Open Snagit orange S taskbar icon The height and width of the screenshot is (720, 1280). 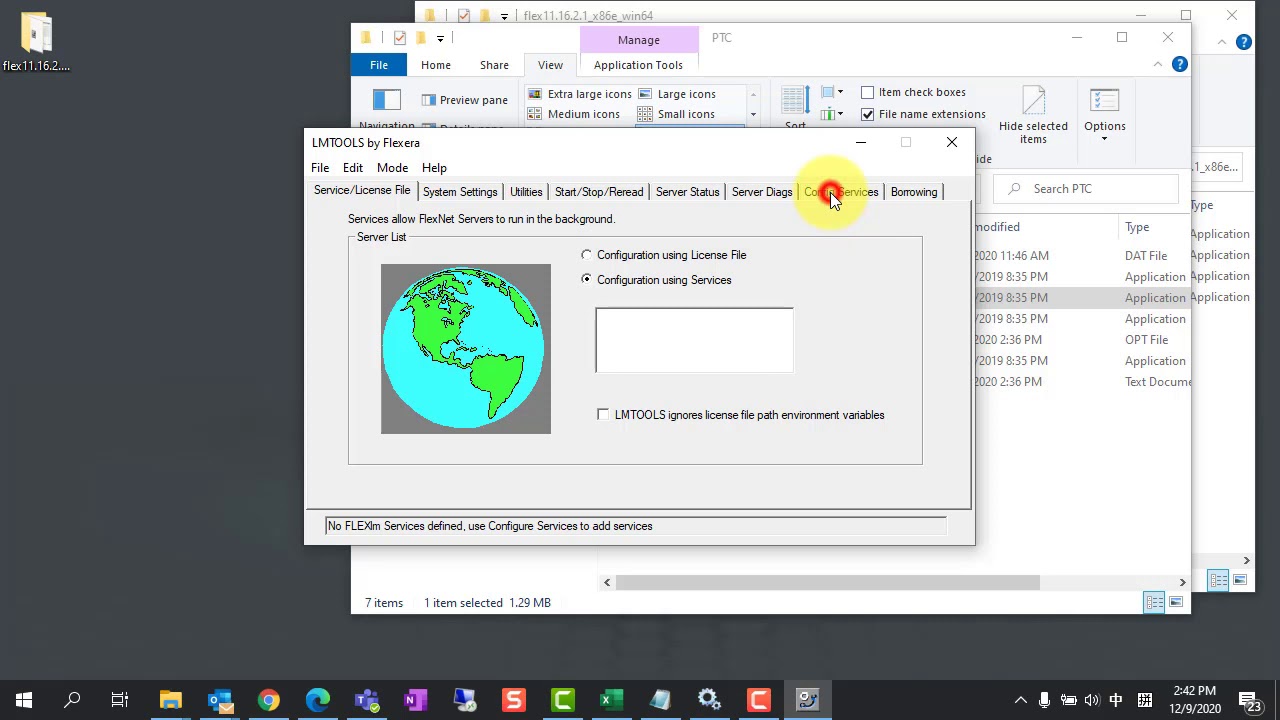514,700
